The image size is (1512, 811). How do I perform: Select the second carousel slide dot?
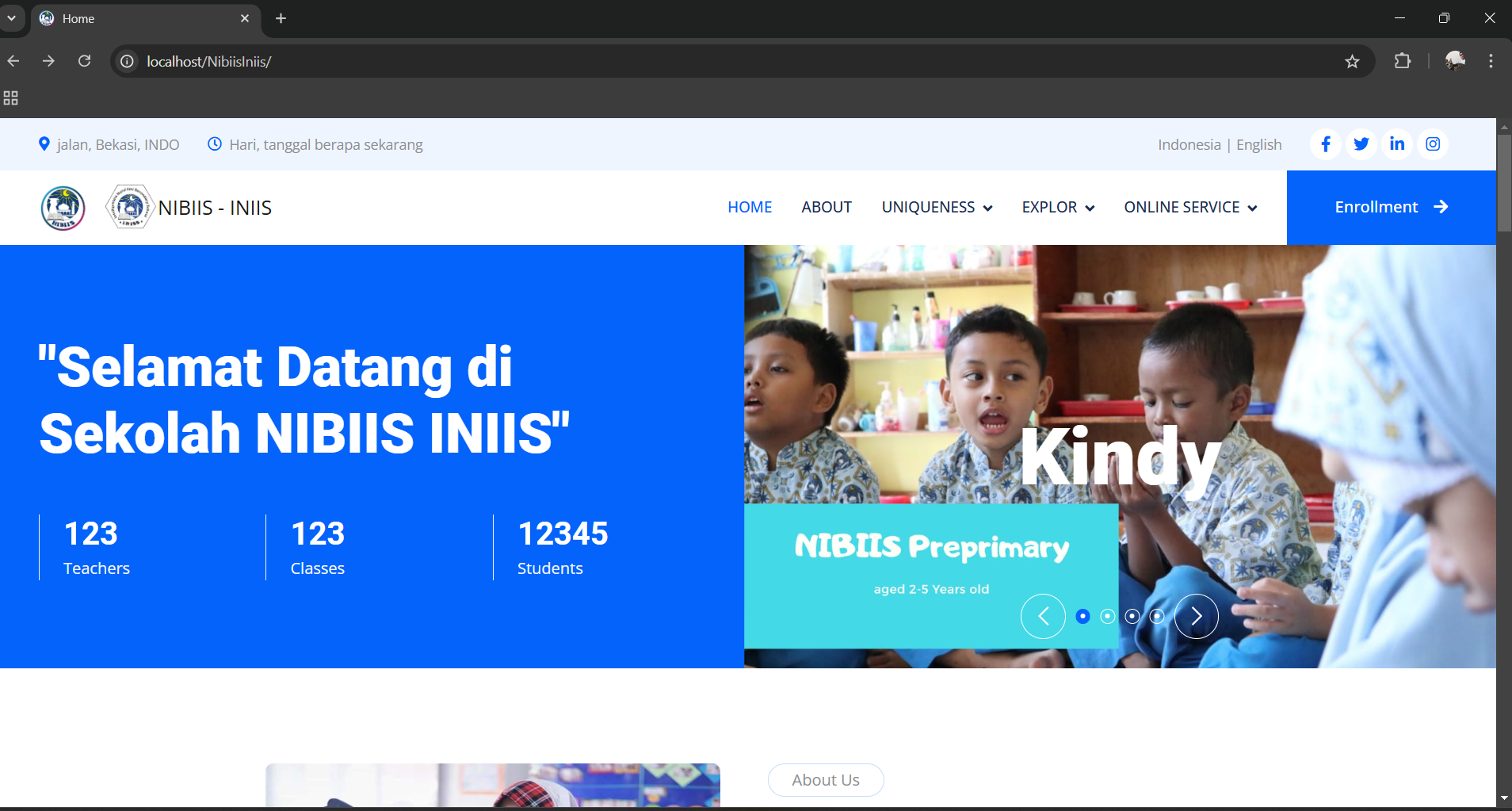click(1108, 616)
